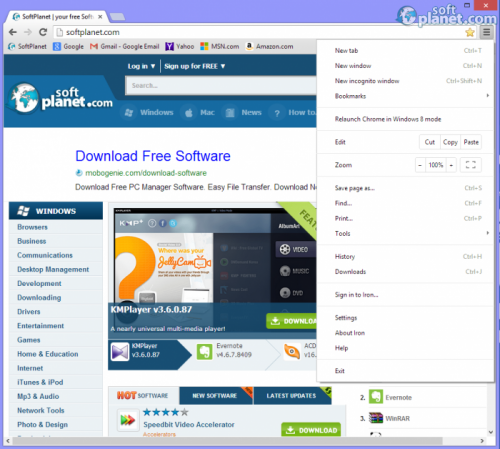500x449 pixels.
Task: Open a new tab with tab button
Action: (117, 16)
